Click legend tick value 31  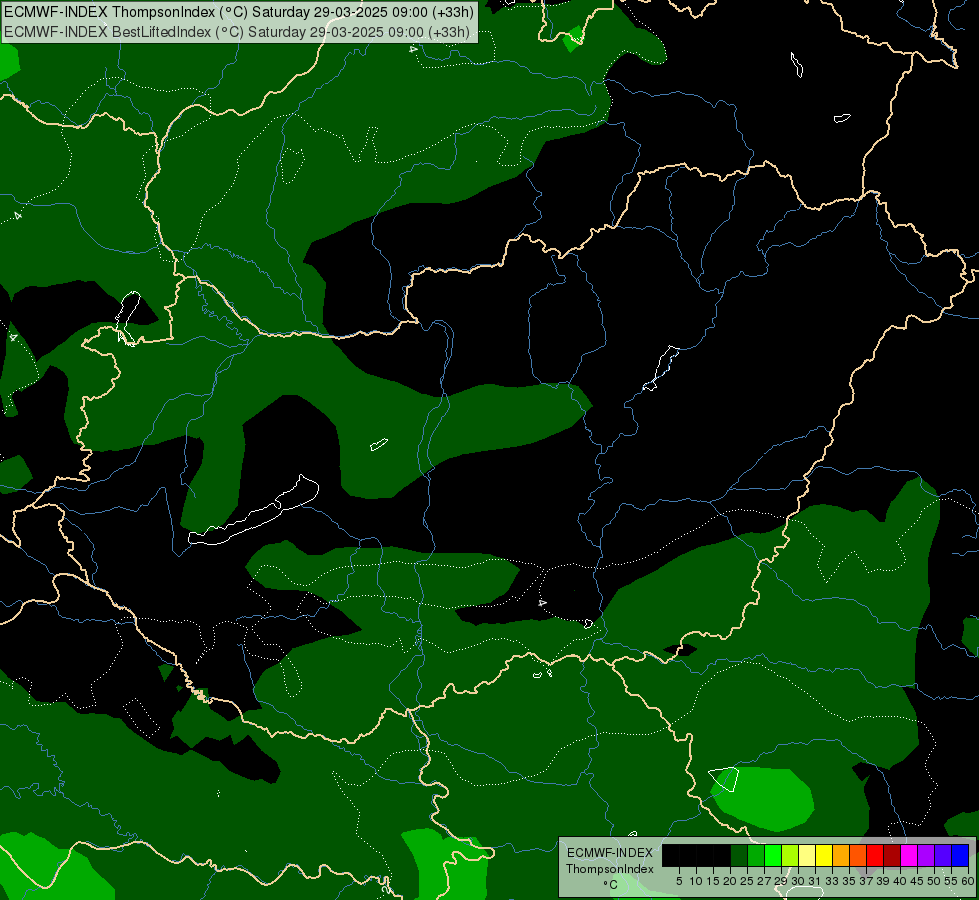click(x=815, y=881)
